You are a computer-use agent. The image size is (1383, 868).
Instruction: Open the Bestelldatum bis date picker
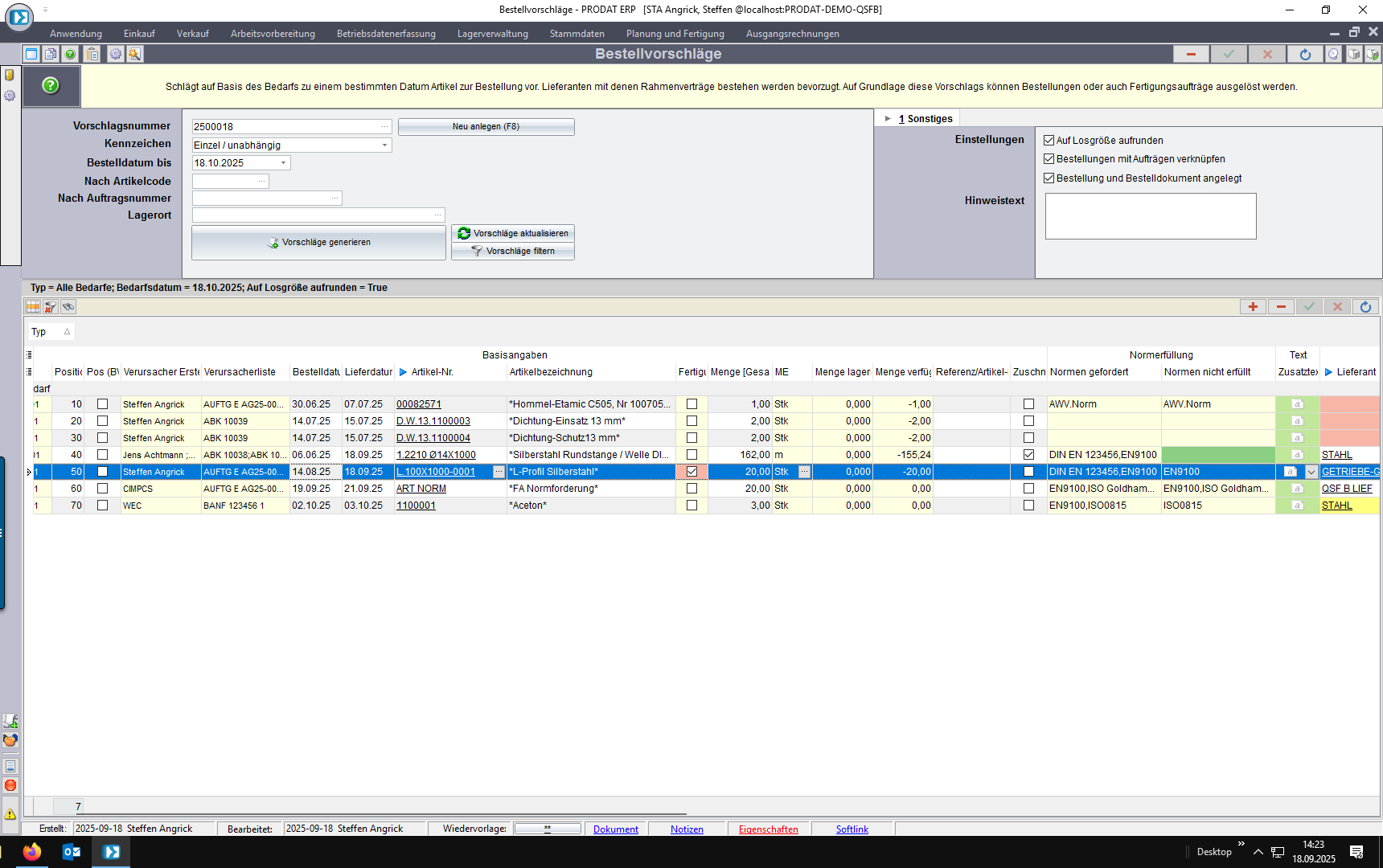pyautogui.click(x=283, y=163)
